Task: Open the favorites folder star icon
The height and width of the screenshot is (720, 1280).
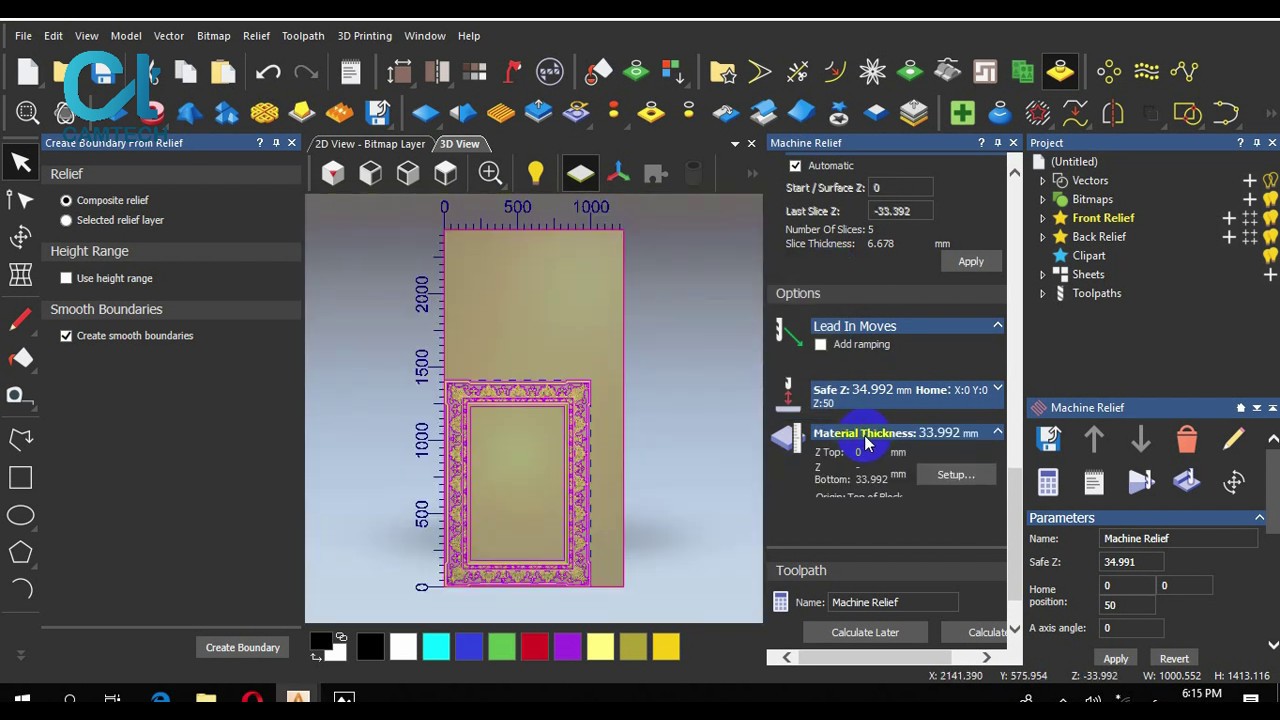Action: coord(722,71)
